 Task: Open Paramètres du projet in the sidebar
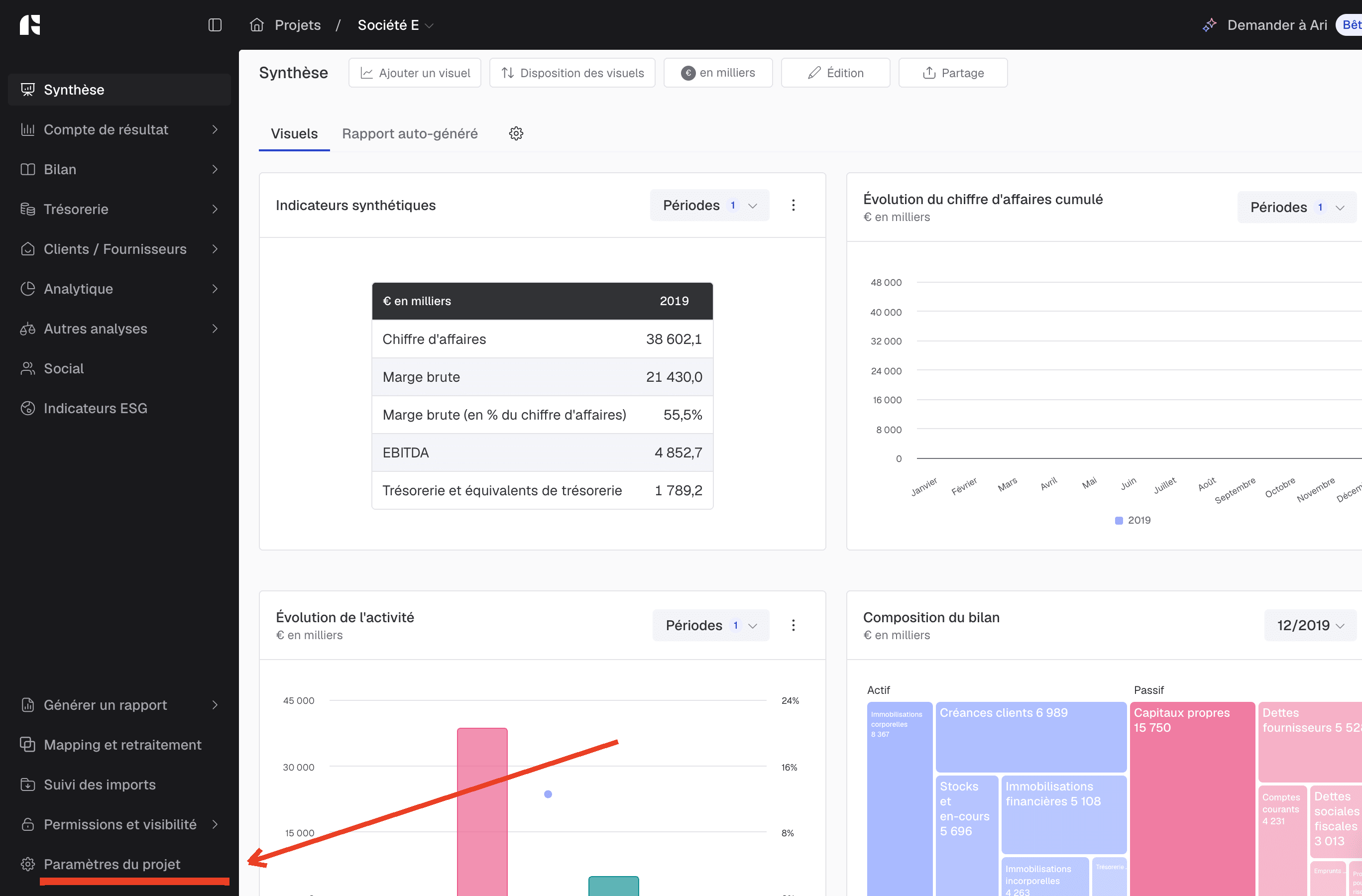point(119,864)
